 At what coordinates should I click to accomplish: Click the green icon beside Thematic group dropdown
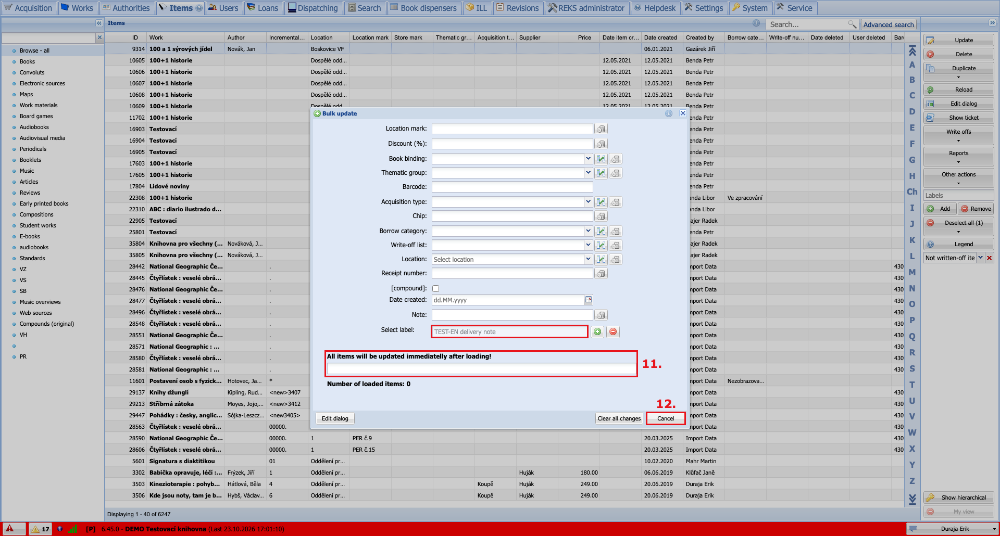coord(601,173)
